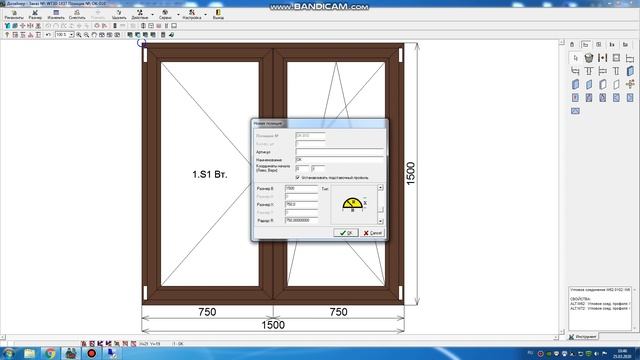This screenshot has width=640, height=360.
Task: Confirm dialog with OK button
Action: click(x=346, y=233)
